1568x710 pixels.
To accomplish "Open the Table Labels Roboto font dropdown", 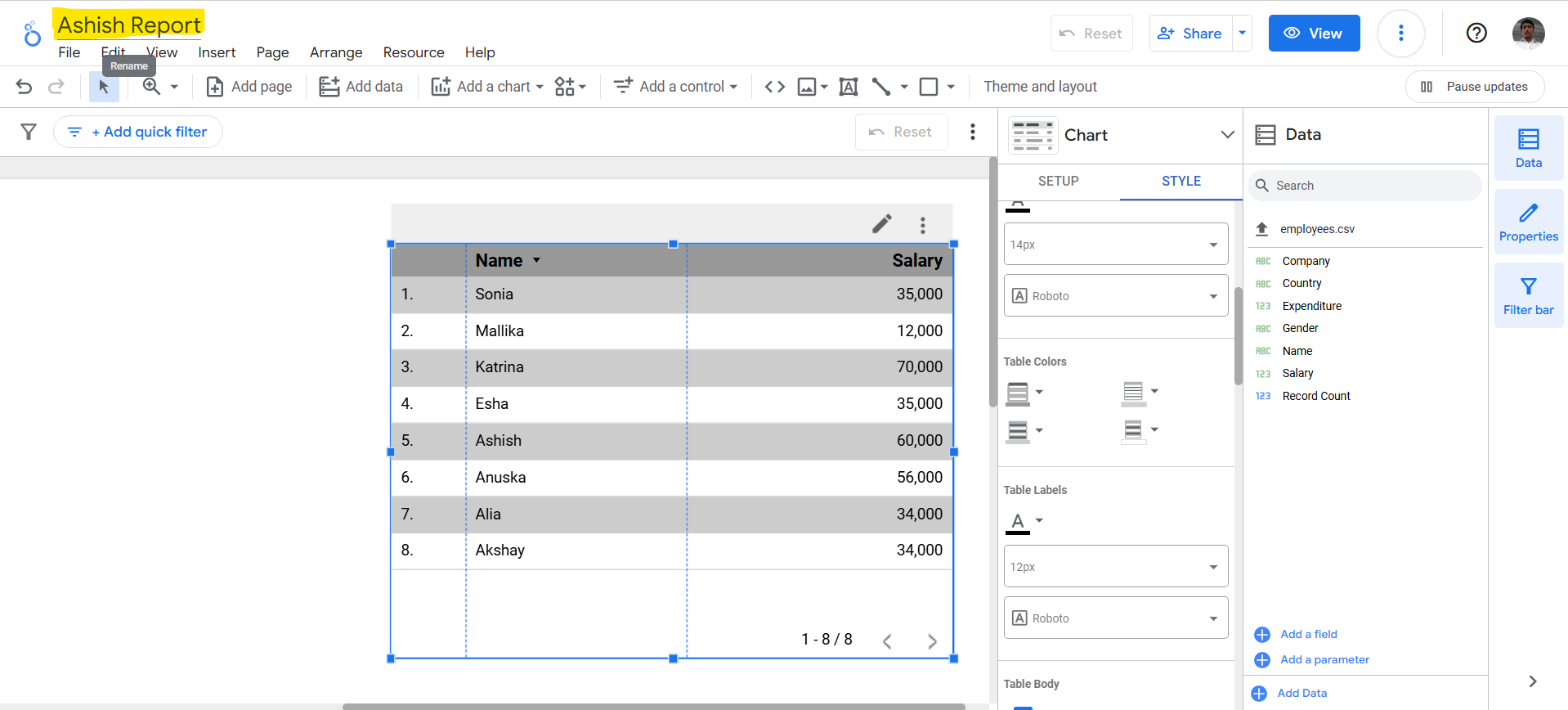I will (x=1115, y=618).
